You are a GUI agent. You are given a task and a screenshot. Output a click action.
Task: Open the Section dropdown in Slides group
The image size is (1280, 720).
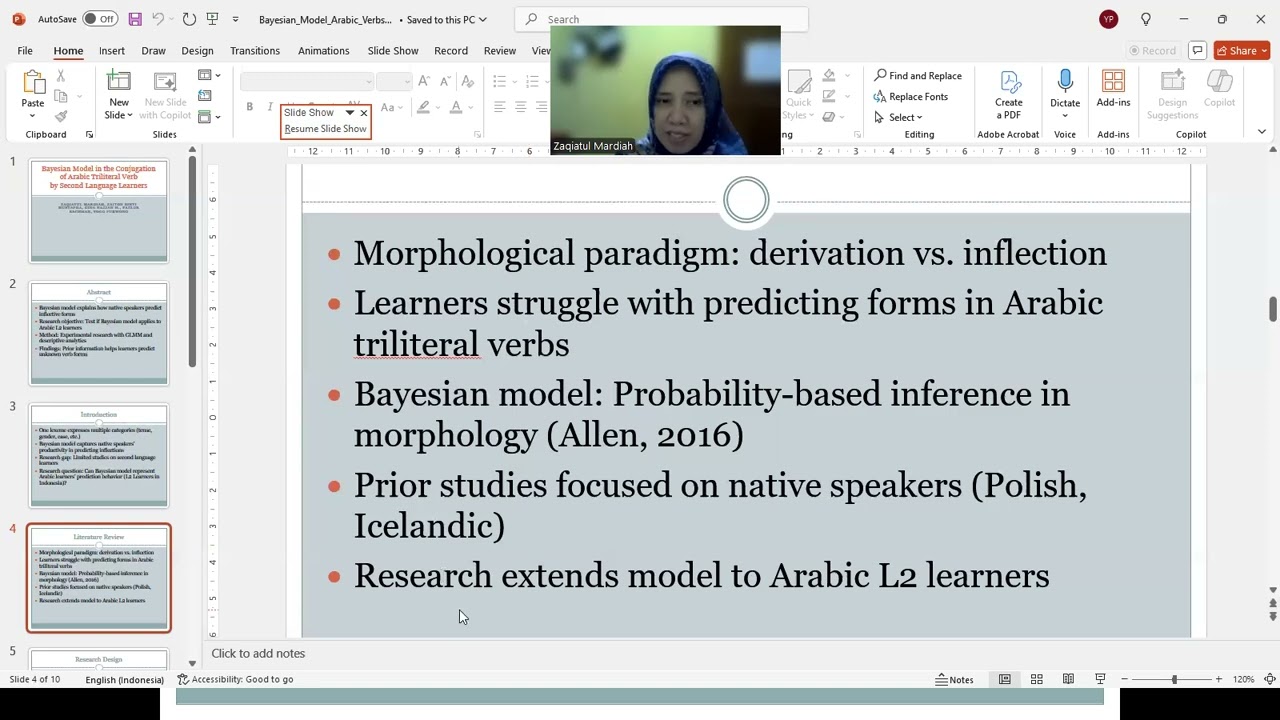coord(208,117)
